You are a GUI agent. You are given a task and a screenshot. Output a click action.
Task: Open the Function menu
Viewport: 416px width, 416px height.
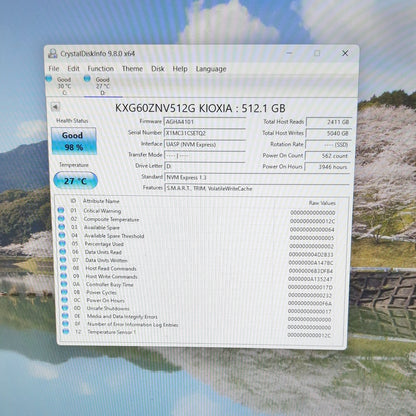[x=101, y=69]
